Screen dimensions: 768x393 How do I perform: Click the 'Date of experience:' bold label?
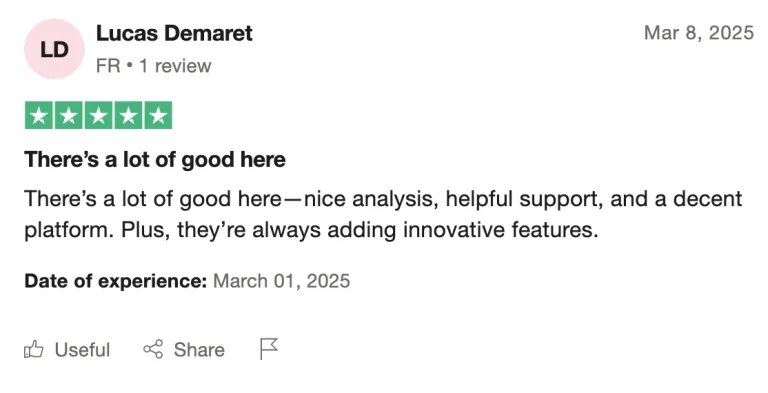click(x=116, y=281)
